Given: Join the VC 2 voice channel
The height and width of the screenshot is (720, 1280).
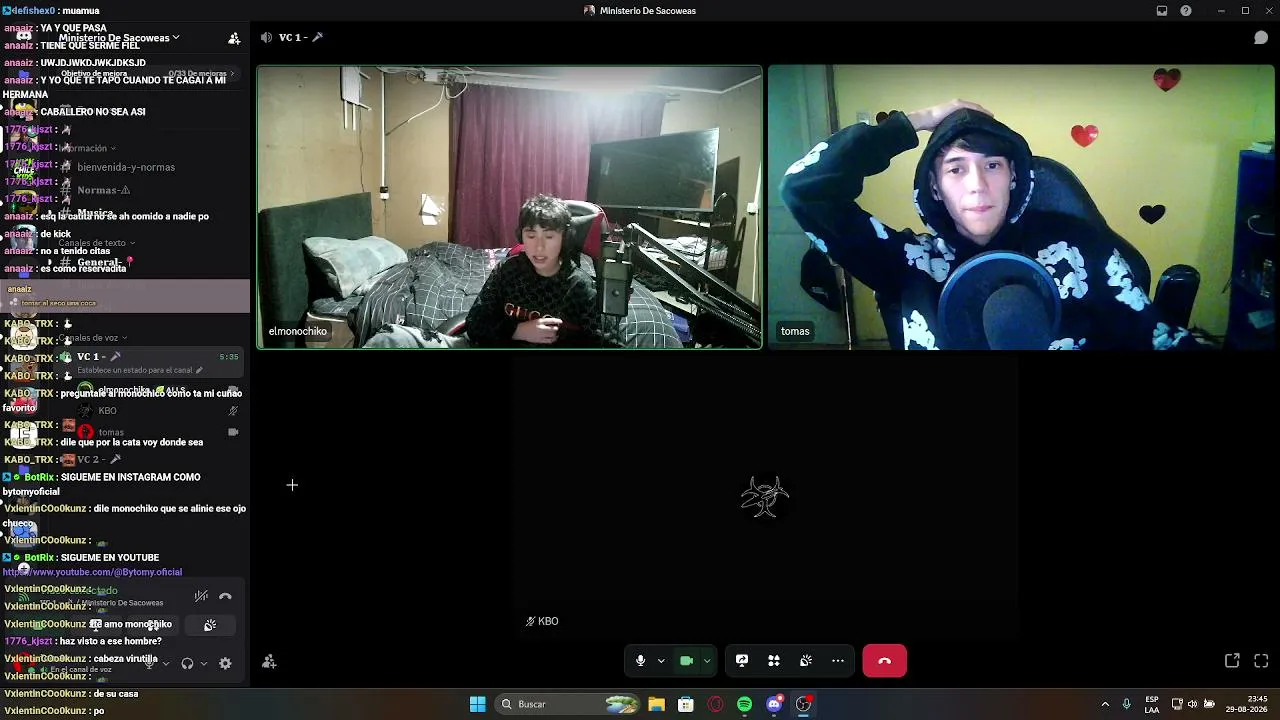Looking at the screenshot, I should tap(98, 459).
